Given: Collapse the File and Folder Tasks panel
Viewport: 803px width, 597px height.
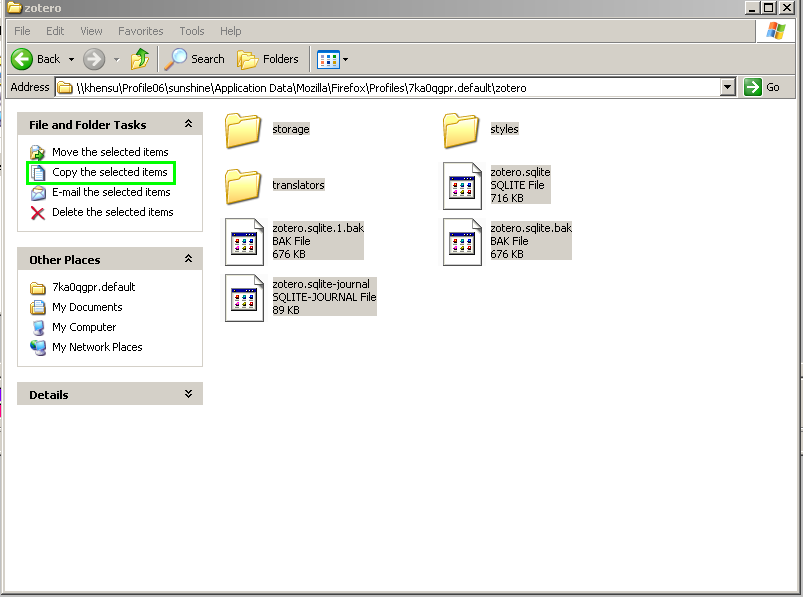Looking at the screenshot, I should (x=188, y=124).
